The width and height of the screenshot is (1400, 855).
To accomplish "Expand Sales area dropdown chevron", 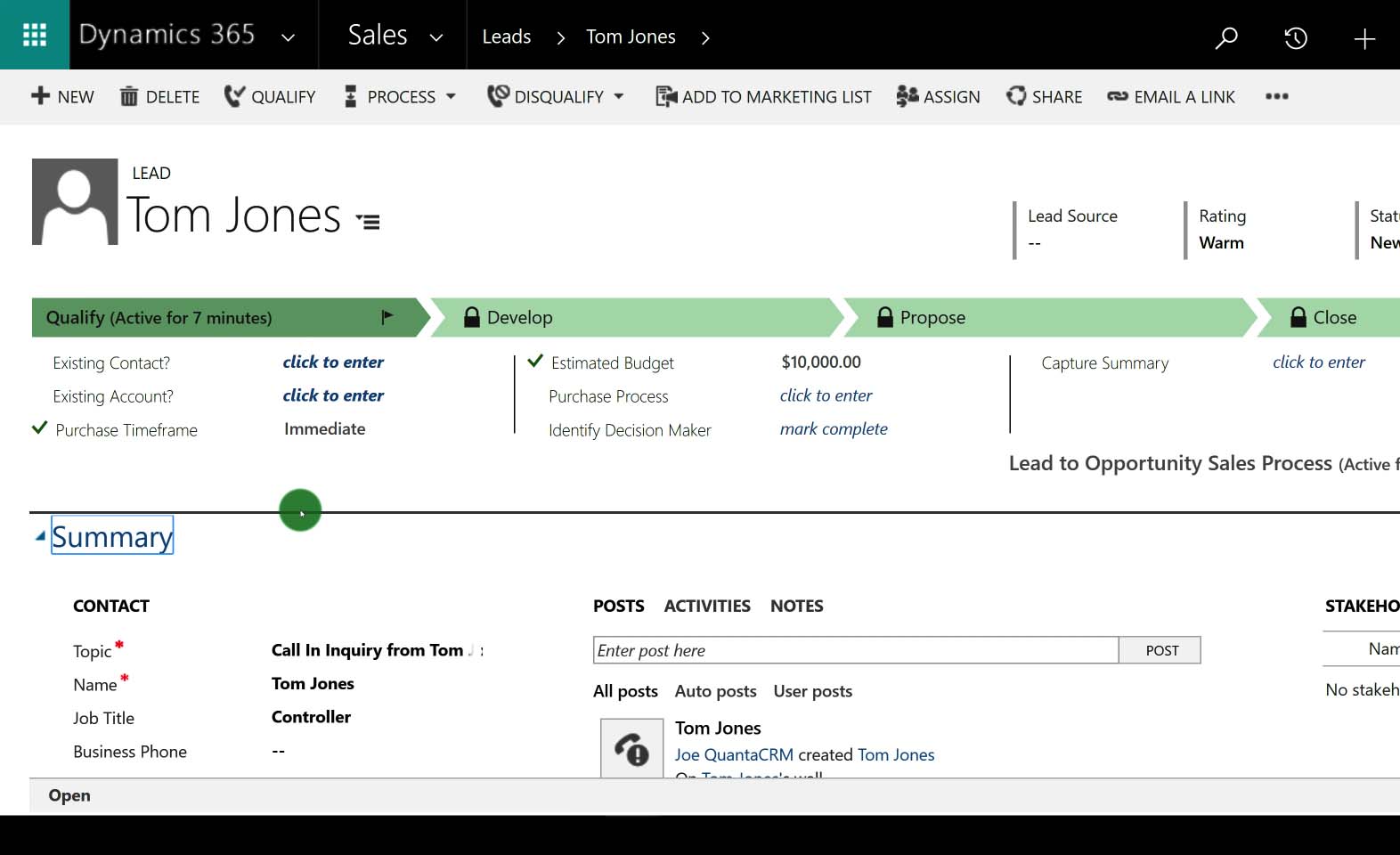I will tap(436, 37).
